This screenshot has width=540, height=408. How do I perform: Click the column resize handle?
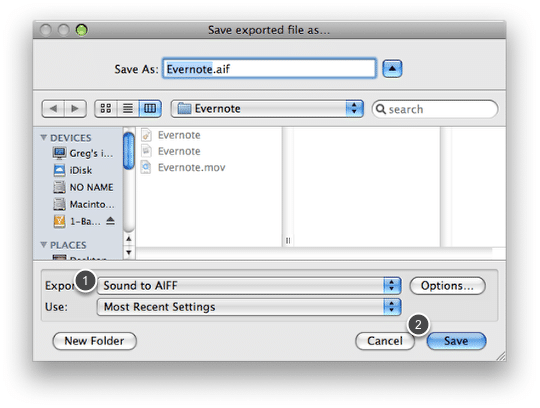pyautogui.click(x=288, y=240)
